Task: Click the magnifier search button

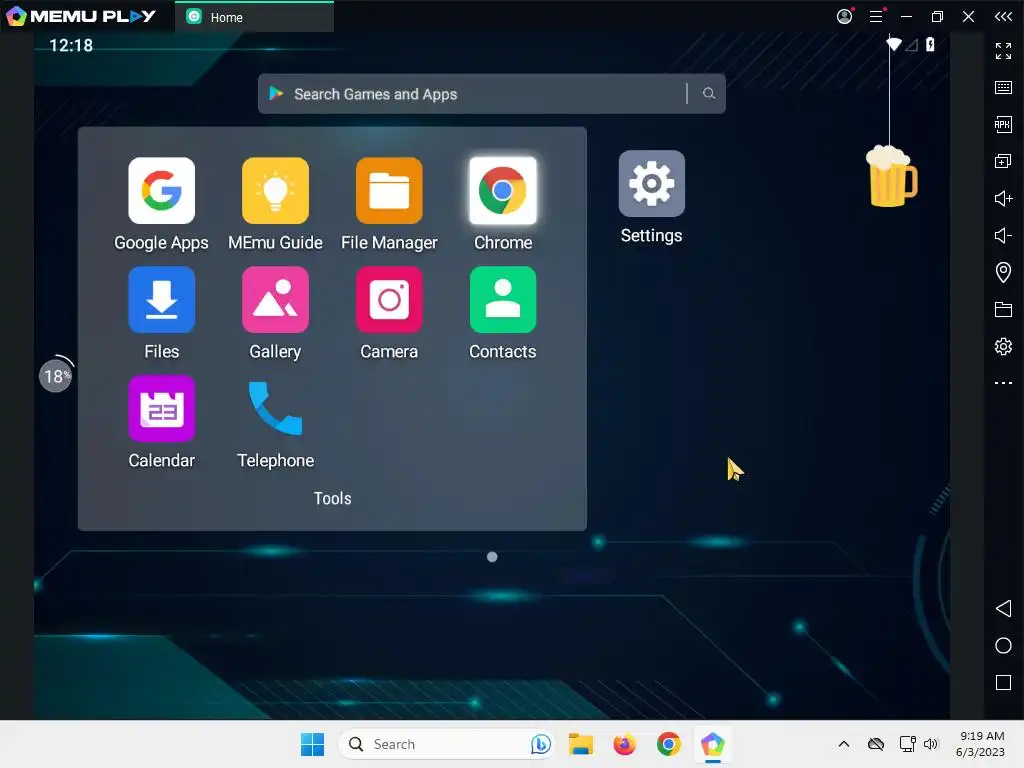Action: [709, 94]
